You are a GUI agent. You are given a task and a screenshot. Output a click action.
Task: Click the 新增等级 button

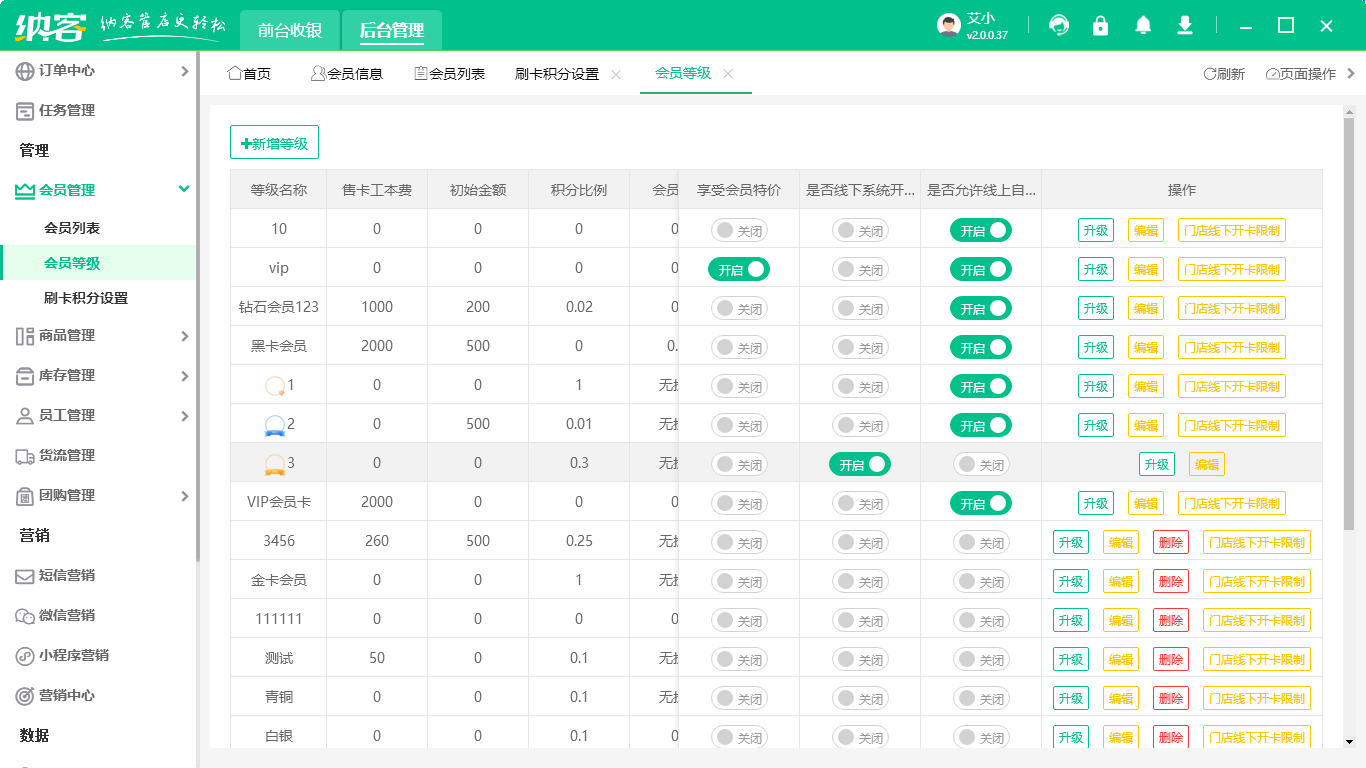(274, 142)
